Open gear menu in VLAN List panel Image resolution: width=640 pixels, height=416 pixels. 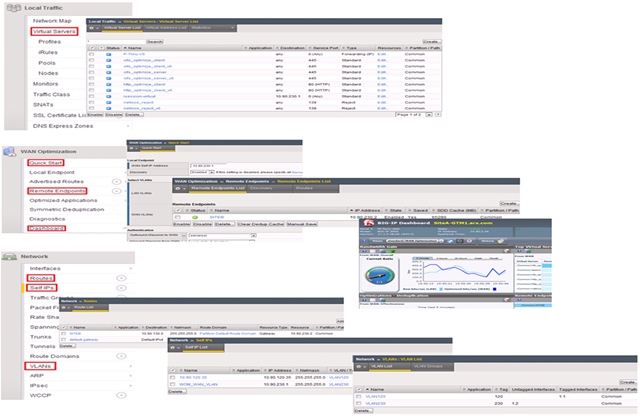[361, 367]
